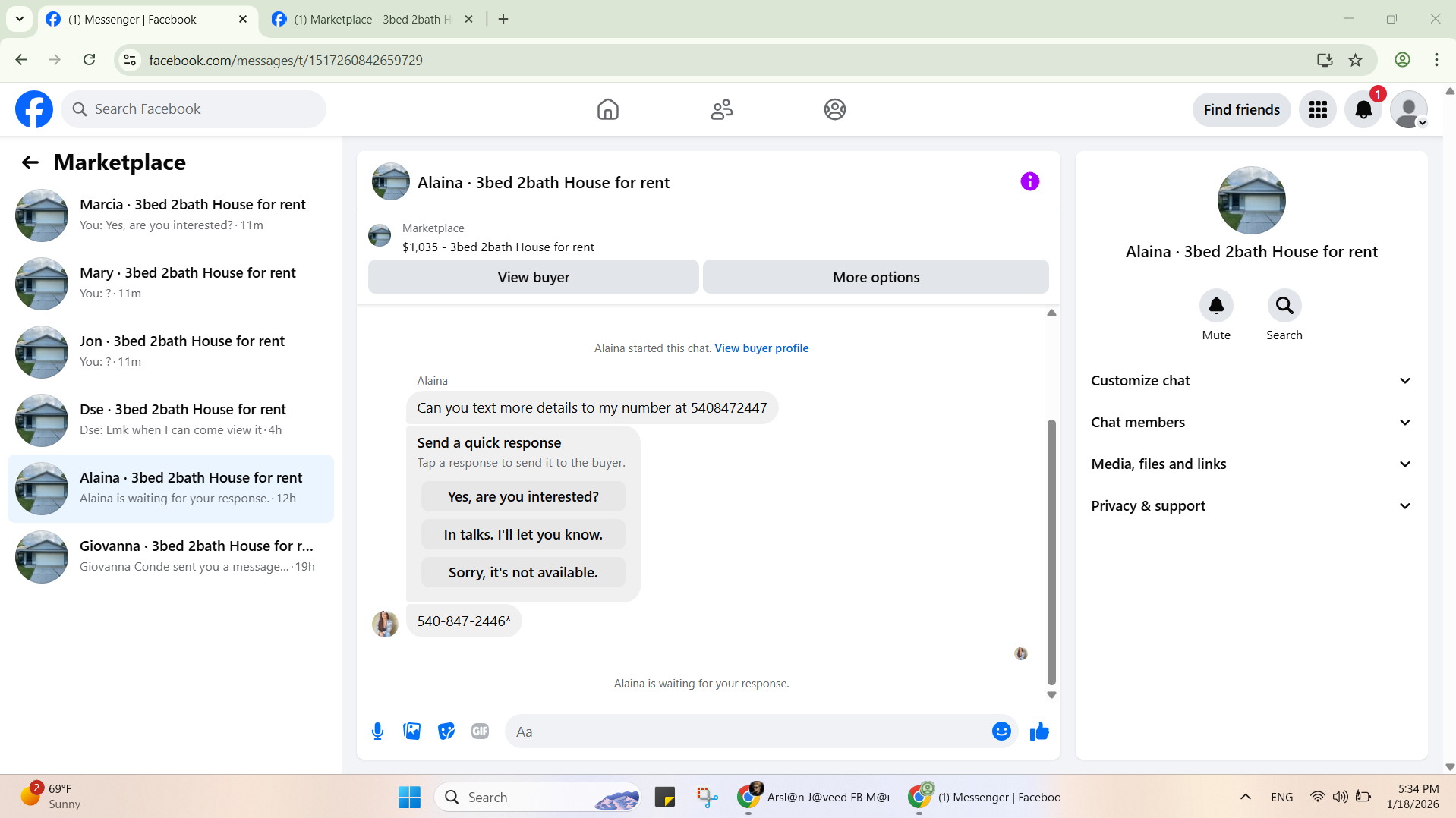Open emoji picker in message box
The width and height of the screenshot is (1456, 818).
click(x=1001, y=731)
